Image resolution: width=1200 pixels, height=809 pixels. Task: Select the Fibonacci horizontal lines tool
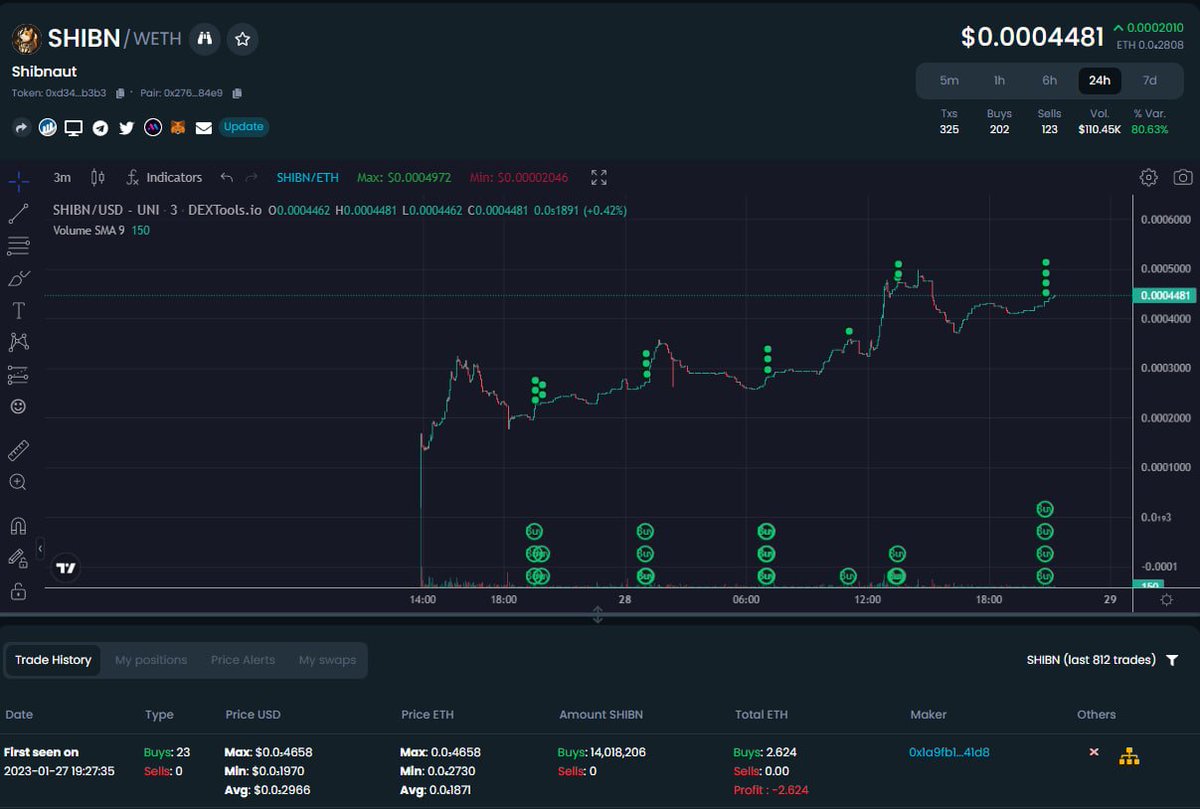point(18,245)
